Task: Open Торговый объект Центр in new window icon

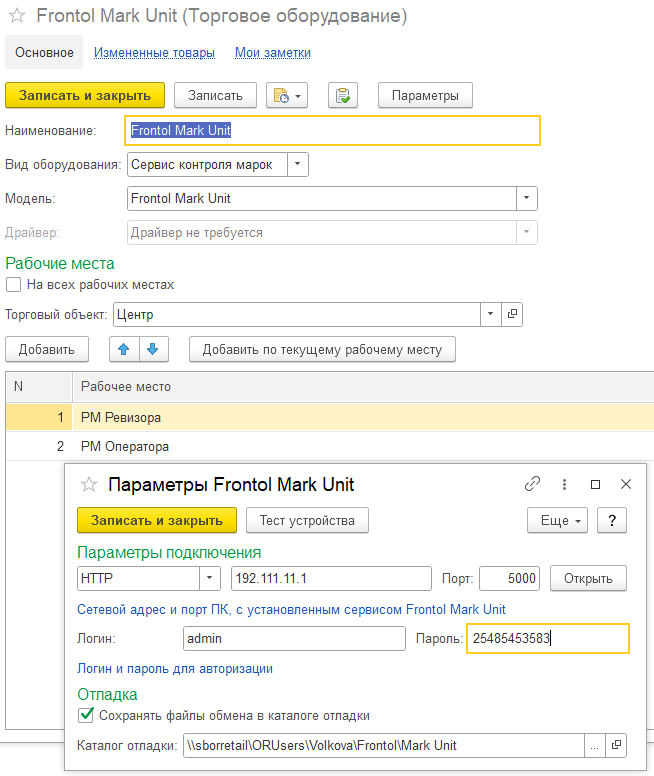Action: point(512,314)
